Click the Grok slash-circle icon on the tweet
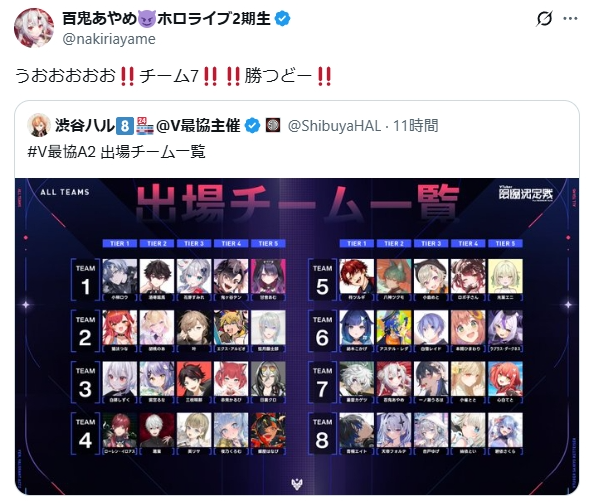Viewport: 595px width, 503px height. pyautogui.click(x=544, y=18)
